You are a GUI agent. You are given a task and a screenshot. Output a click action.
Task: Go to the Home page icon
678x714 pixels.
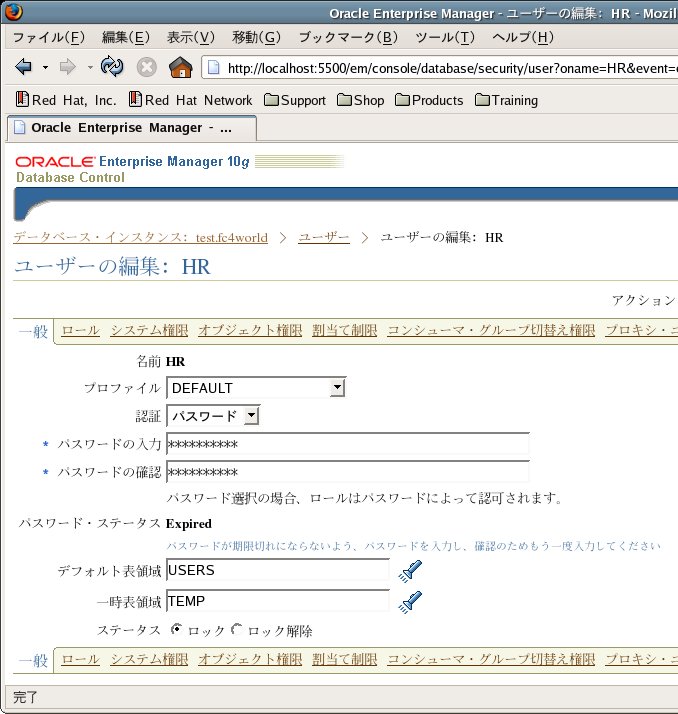[180, 67]
